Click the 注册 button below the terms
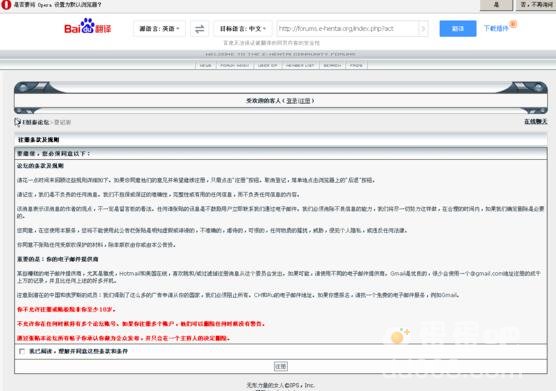The width and height of the screenshot is (556, 391). 281,366
